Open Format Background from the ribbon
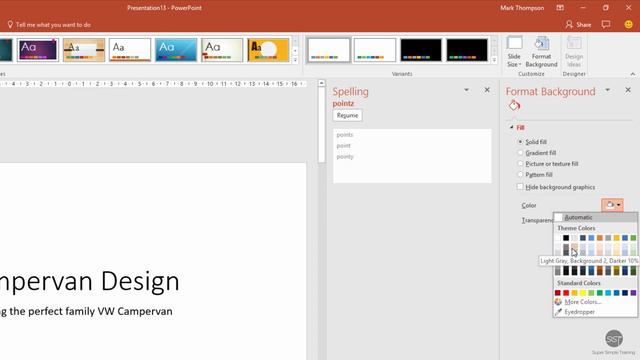This screenshot has height=360, width=640. (541, 52)
